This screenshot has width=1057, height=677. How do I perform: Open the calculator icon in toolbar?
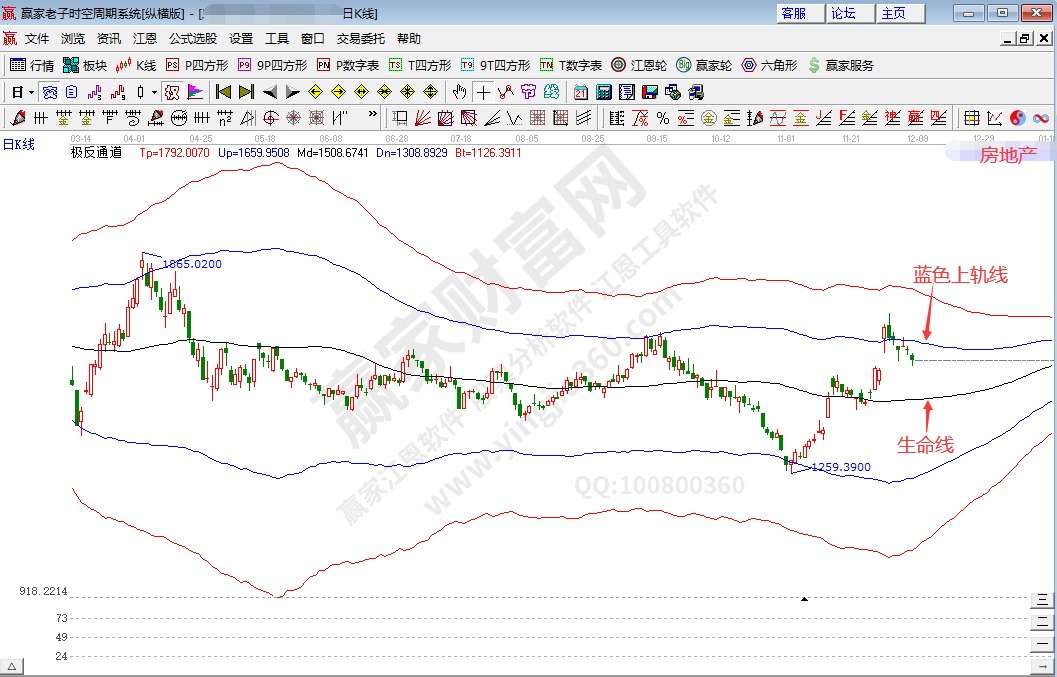(x=603, y=92)
